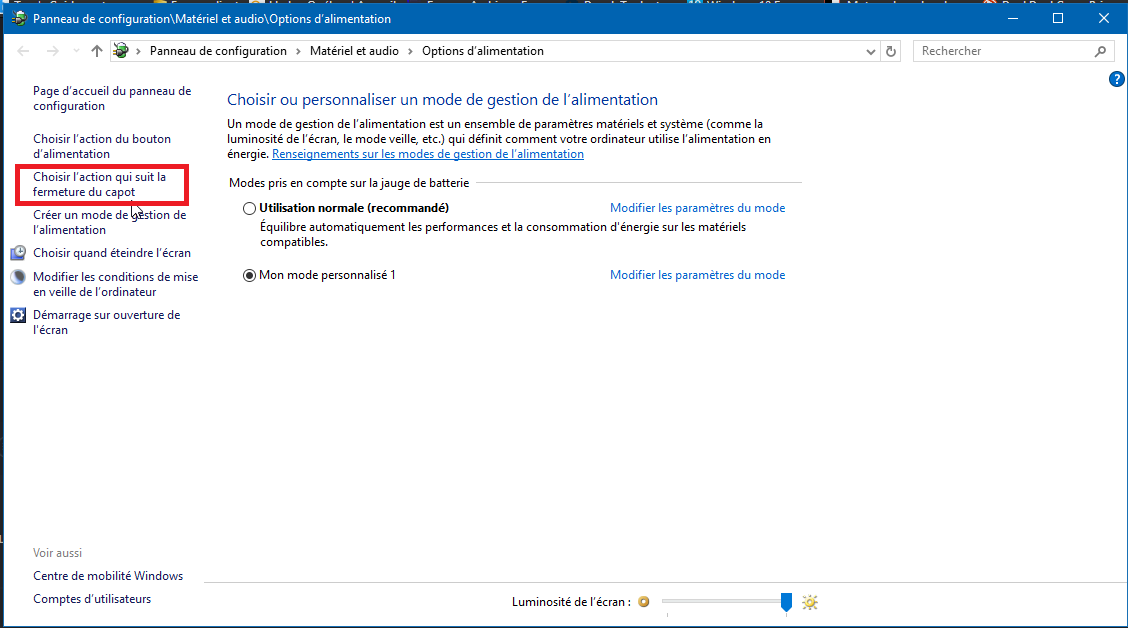The width and height of the screenshot is (1128, 628).
Task: Click the Up arrow navigation button
Action: [96, 51]
